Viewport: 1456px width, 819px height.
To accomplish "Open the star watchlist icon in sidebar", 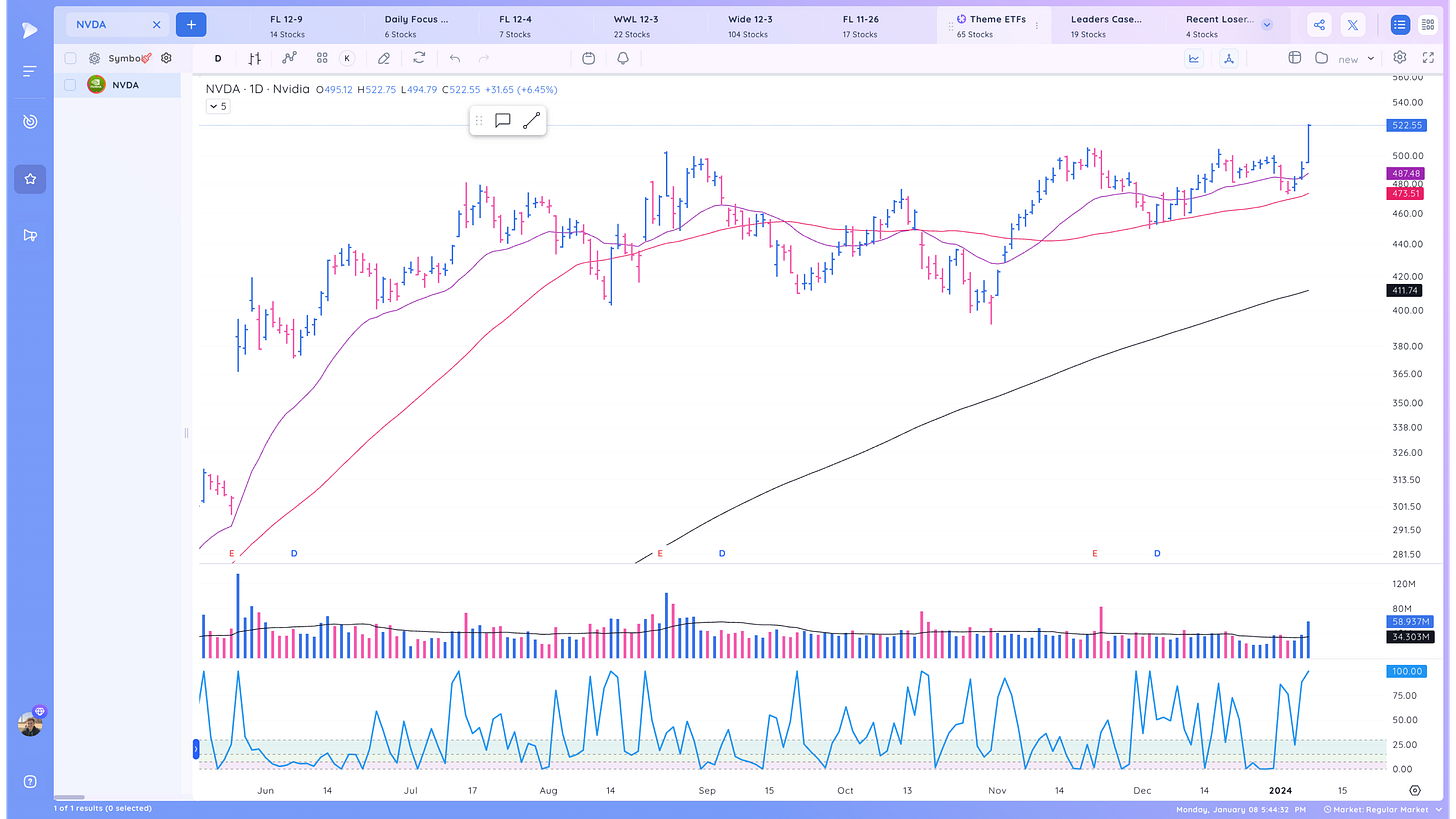I will pos(29,179).
